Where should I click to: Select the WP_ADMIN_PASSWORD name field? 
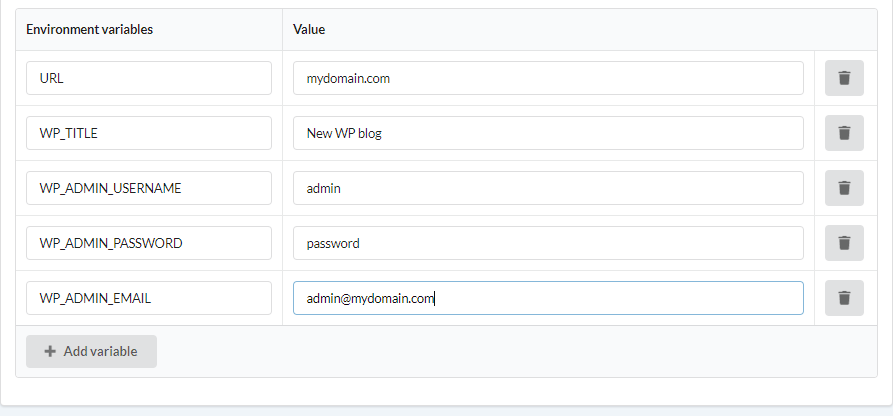point(149,243)
